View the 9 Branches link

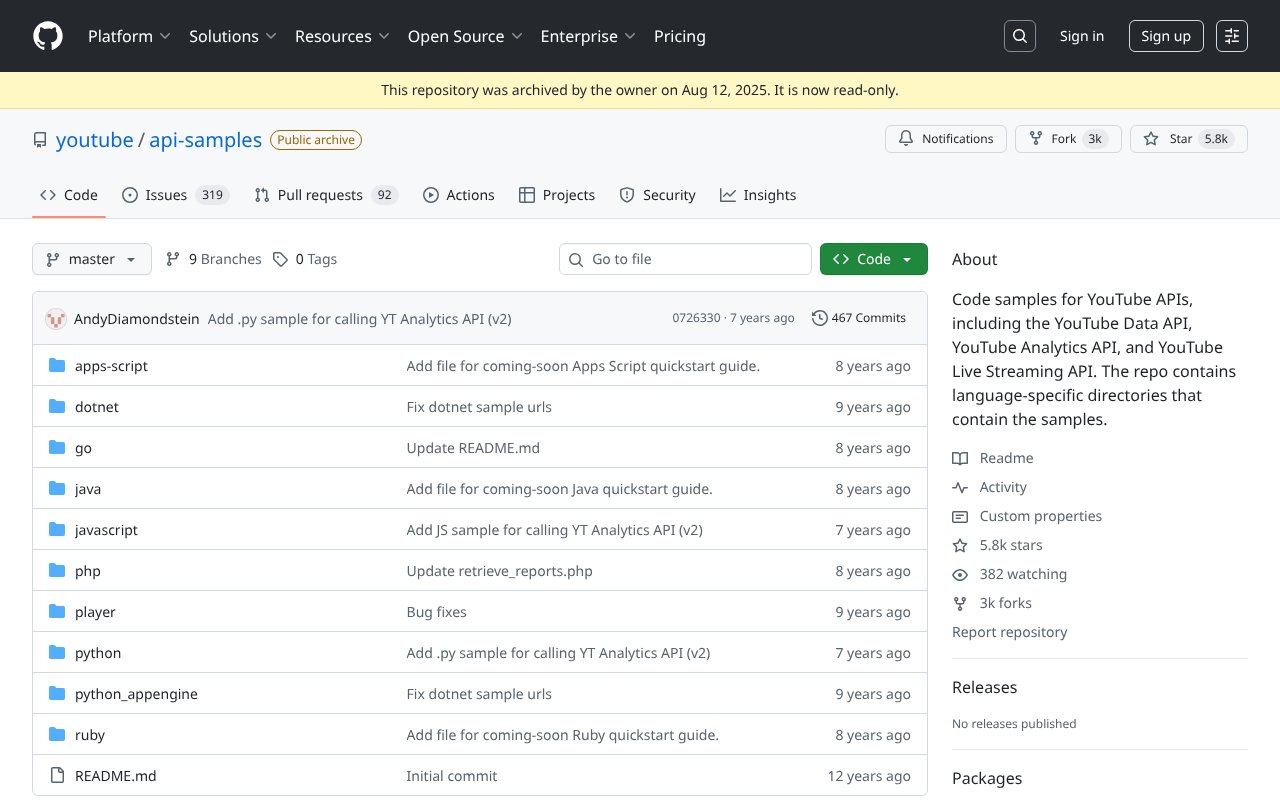pos(214,259)
